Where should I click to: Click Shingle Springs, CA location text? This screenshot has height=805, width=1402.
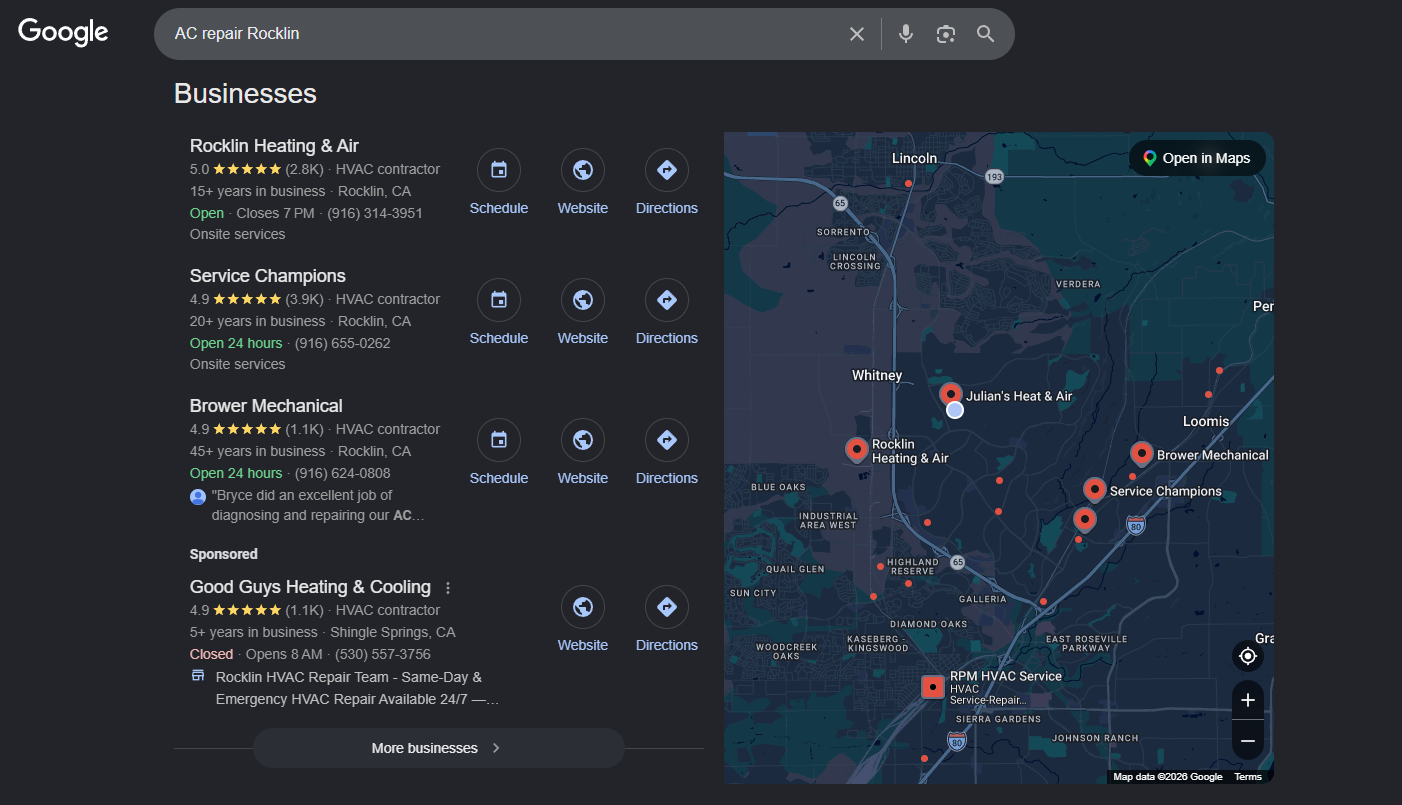tap(393, 632)
